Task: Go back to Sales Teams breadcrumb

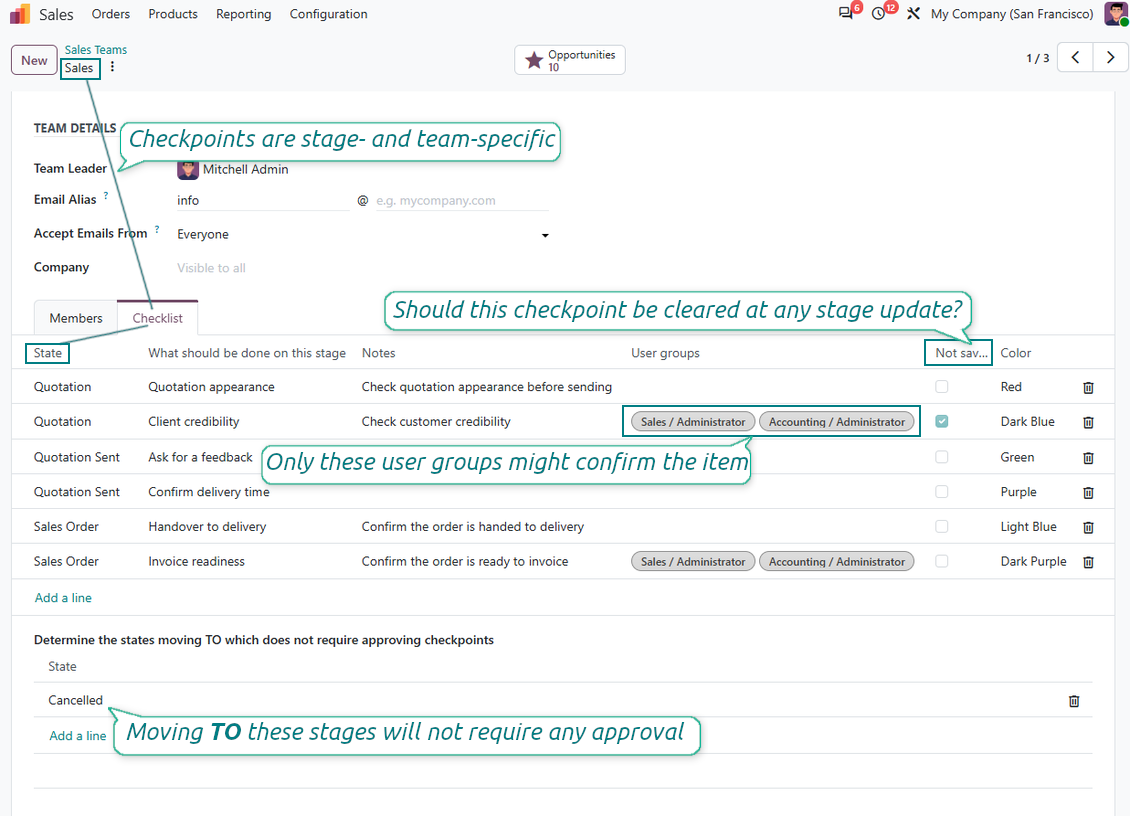Action: (96, 50)
